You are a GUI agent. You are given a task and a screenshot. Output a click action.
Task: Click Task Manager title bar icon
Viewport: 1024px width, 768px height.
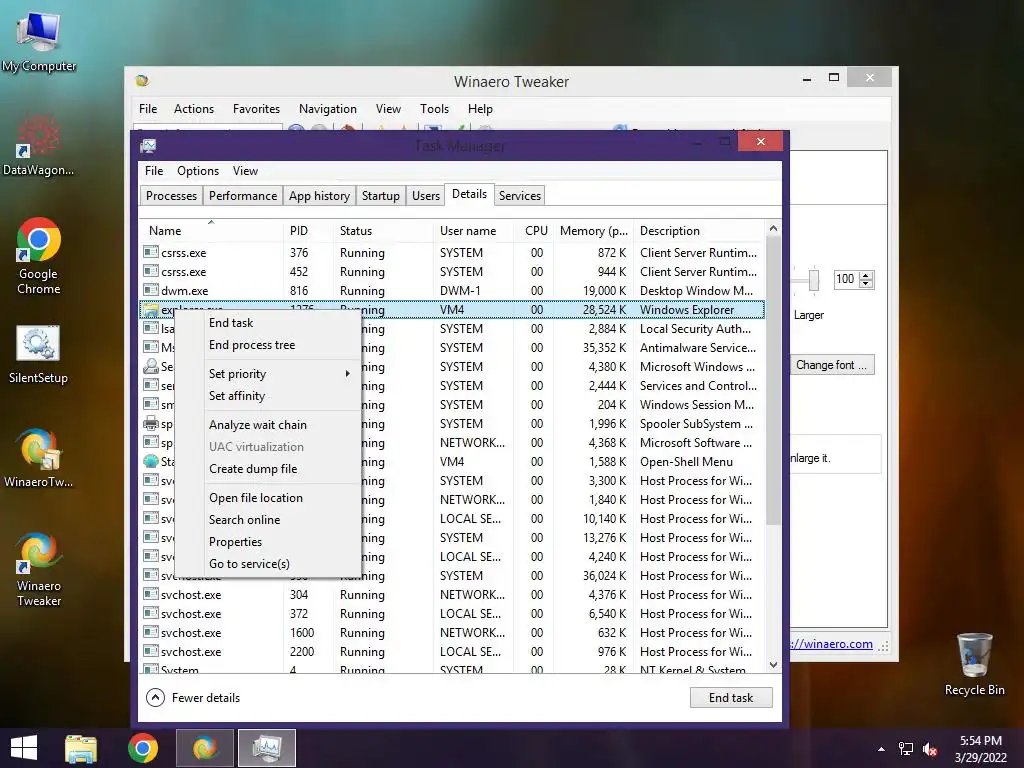pyautogui.click(x=148, y=146)
